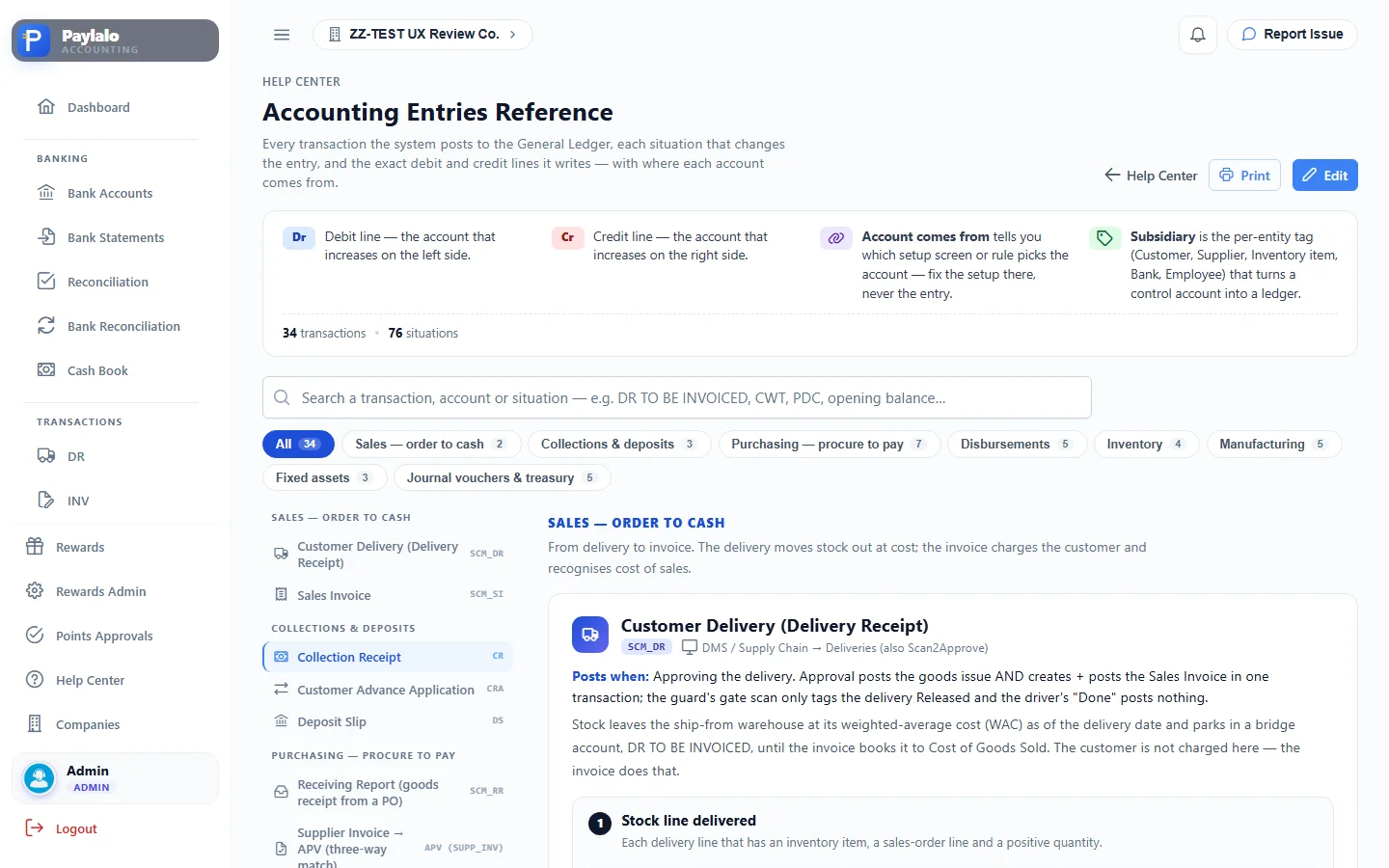This screenshot has width=1389, height=868.
Task: Click the Dashboard home icon
Action: click(46, 107)
